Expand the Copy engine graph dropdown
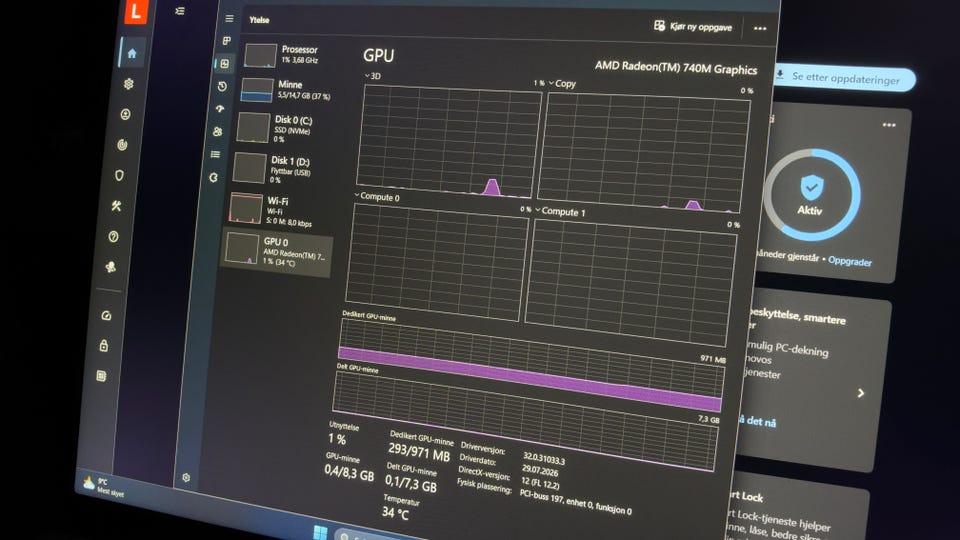Screen dimensions: 960x540 pos(551,83)
